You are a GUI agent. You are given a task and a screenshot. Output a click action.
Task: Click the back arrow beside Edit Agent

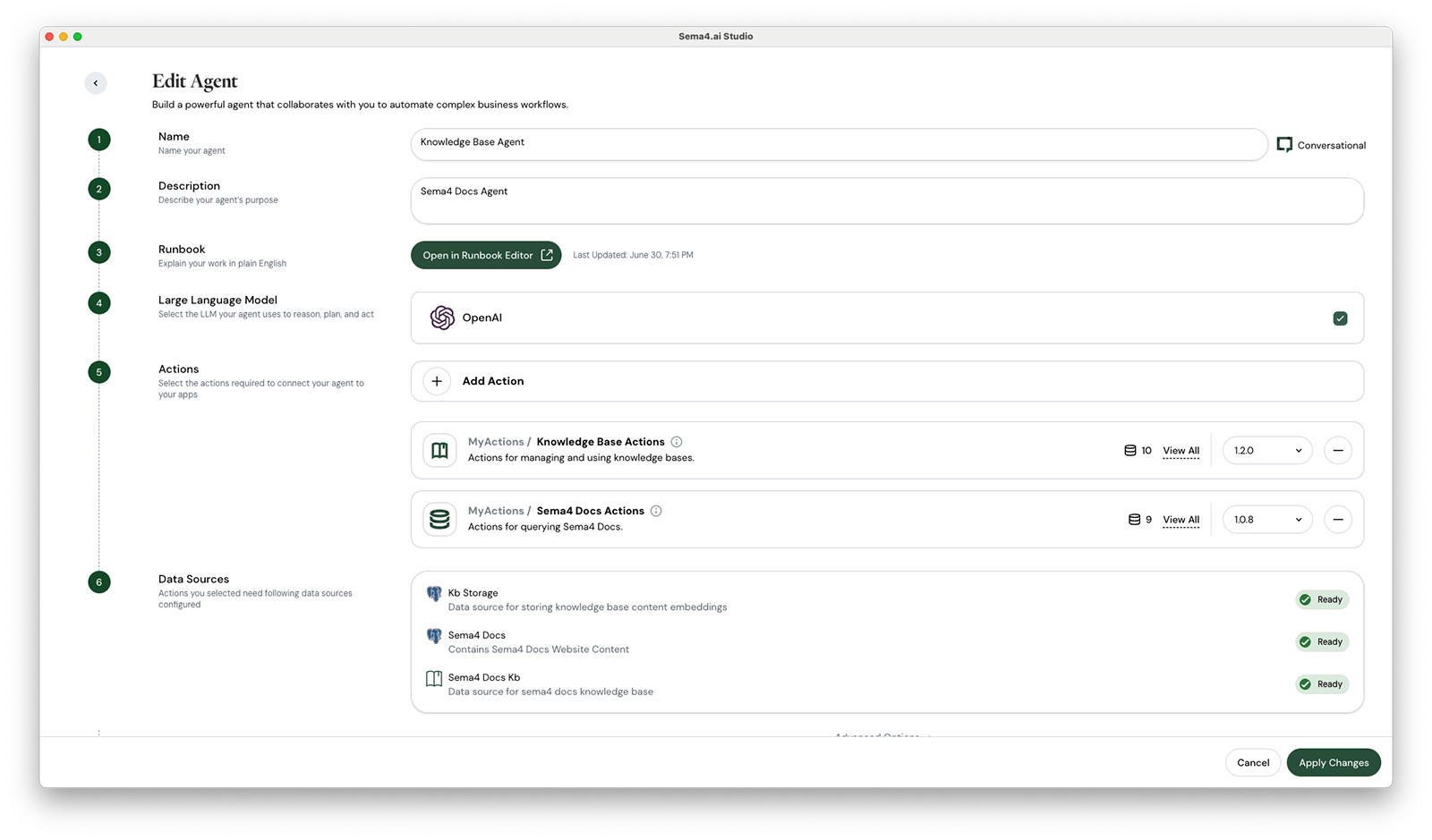96,83
